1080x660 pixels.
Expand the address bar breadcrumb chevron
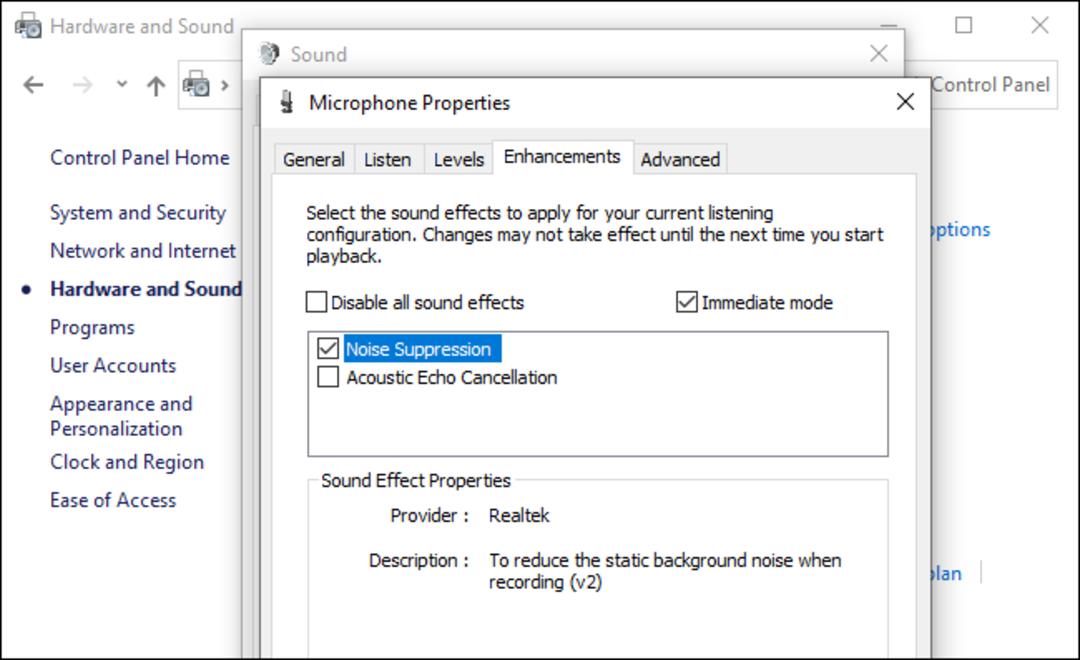(225, 85)
